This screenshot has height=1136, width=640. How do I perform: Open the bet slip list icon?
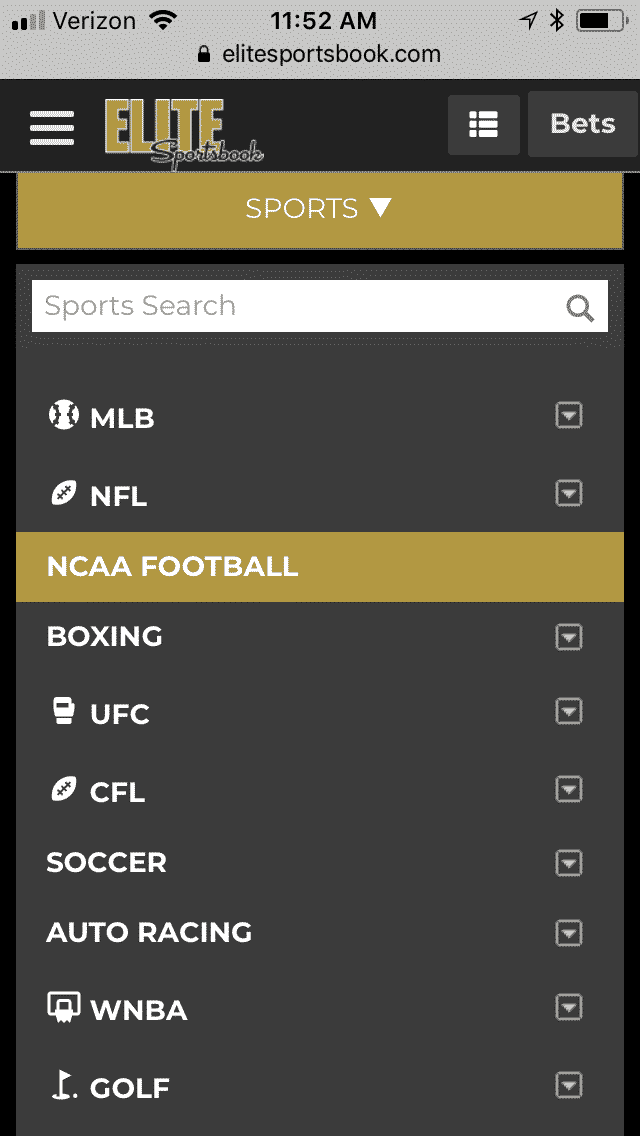(484, 124)
